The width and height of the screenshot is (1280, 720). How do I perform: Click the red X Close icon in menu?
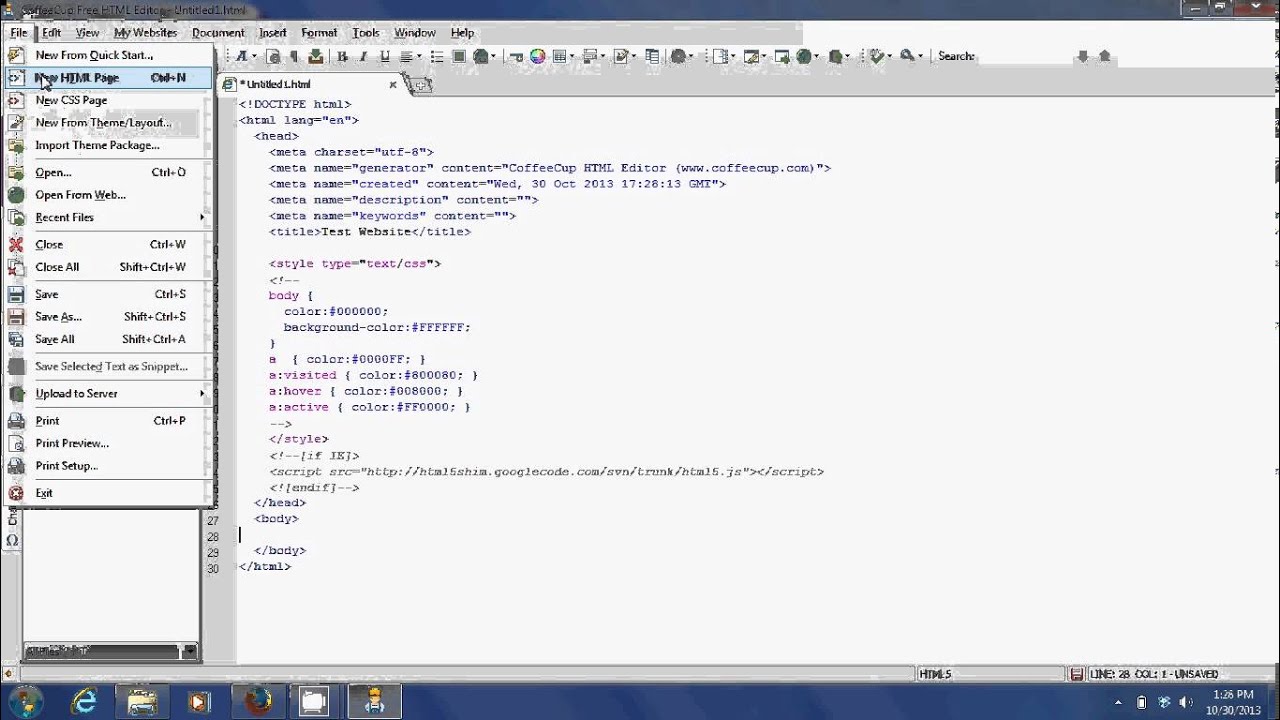pyautogui.click(x=16, y=245)
